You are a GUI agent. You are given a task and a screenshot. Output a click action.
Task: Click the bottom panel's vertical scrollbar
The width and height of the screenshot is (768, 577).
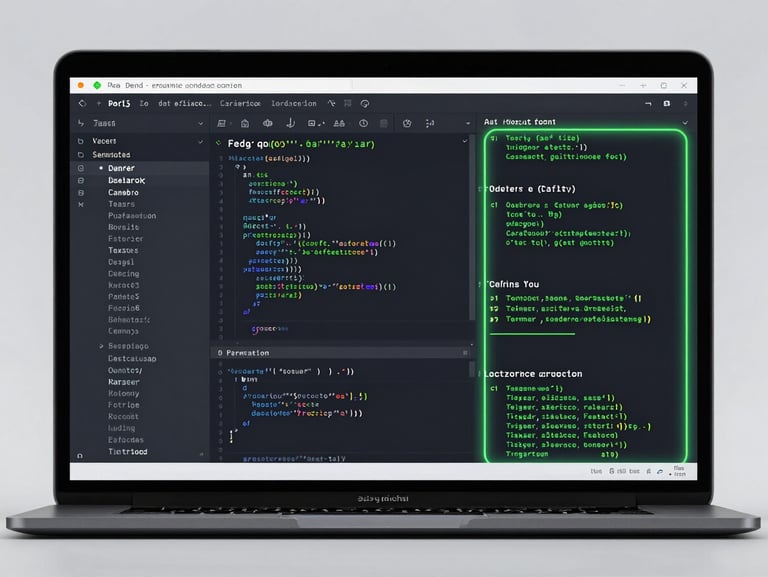[x=472, y=369]
